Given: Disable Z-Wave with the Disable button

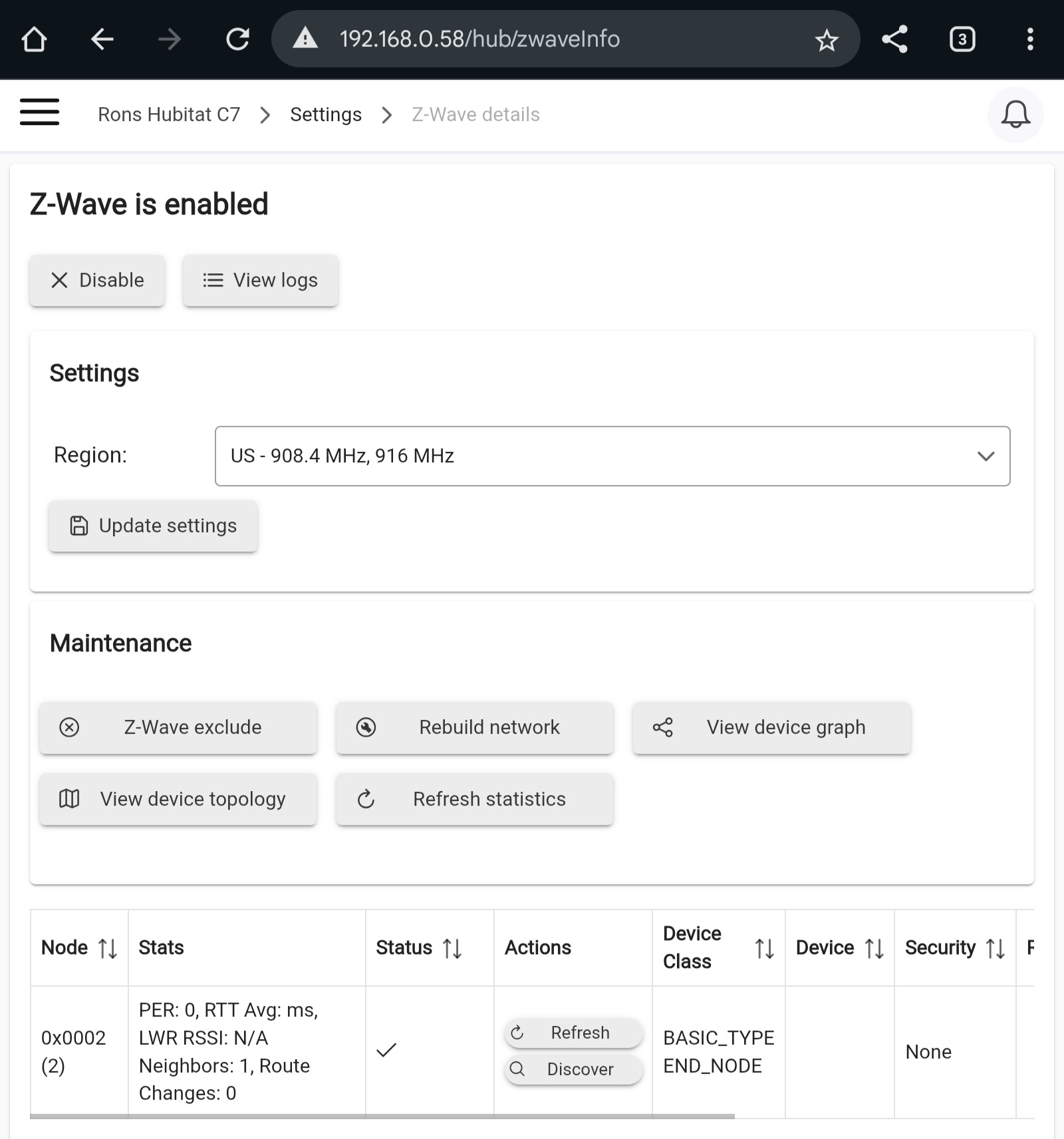Looking at the screenshot, I should pyautogui.click(x=97, y=280).
